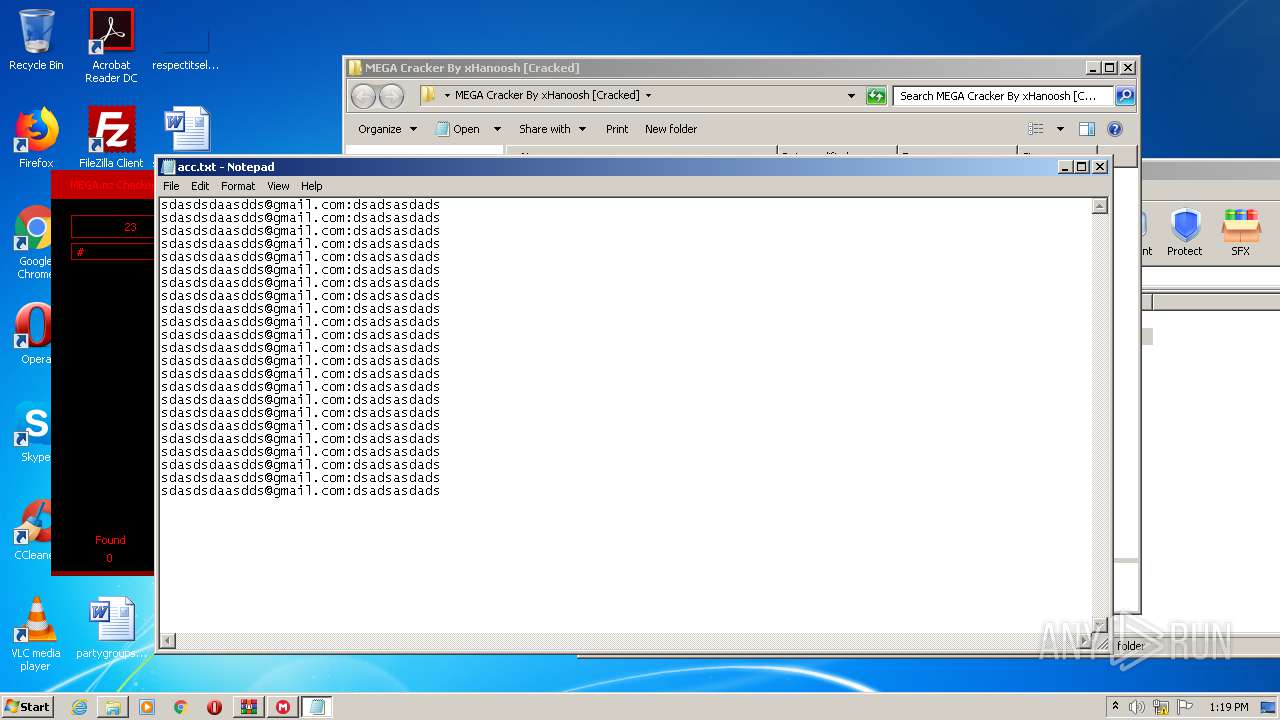Switch to the Notepad taskbar button
1280x720 pixels.
317,707
